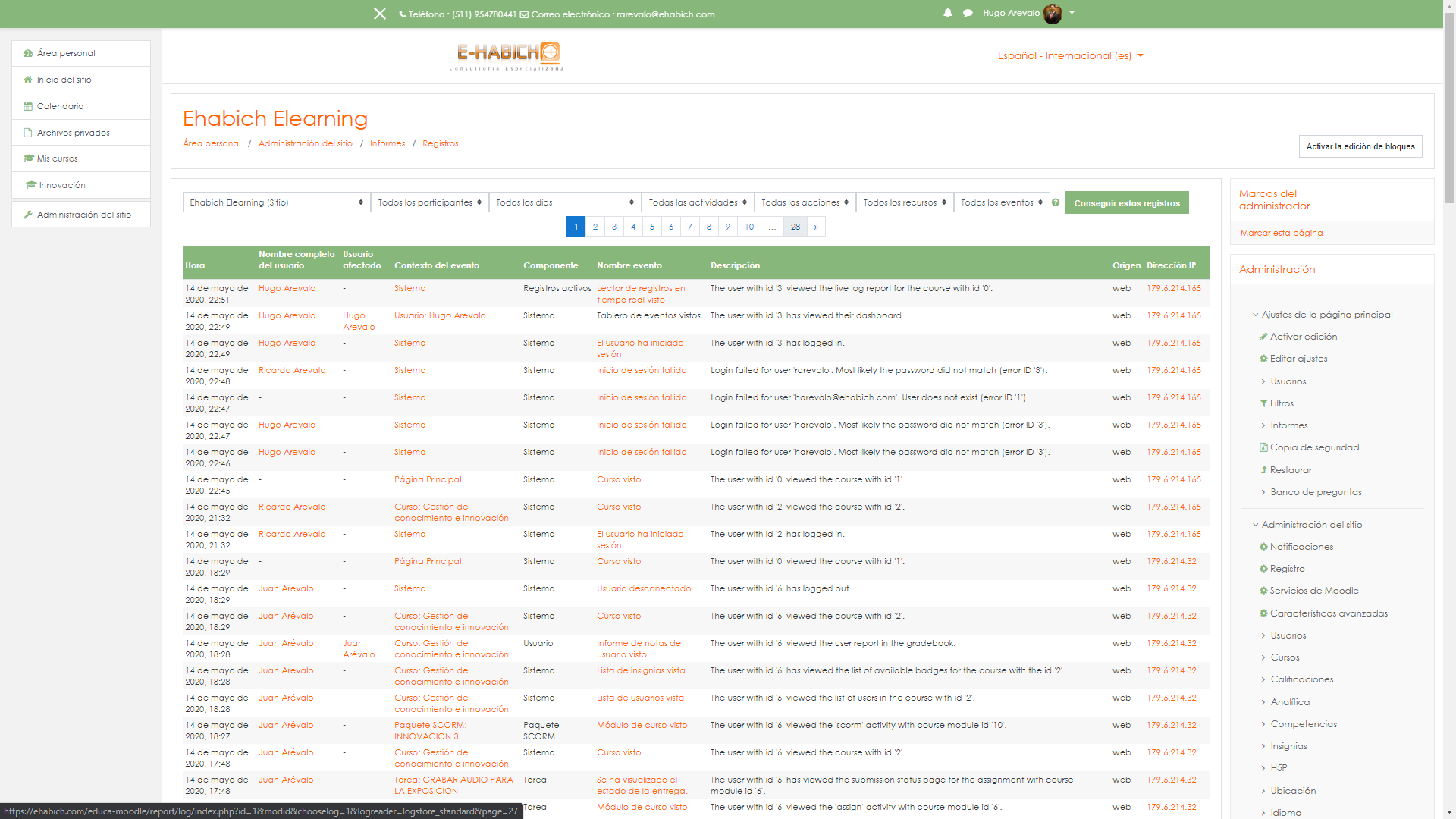Screen dimensions: 1456x819
Task: Expand H5P tree item
Action: coord(1263,768)
